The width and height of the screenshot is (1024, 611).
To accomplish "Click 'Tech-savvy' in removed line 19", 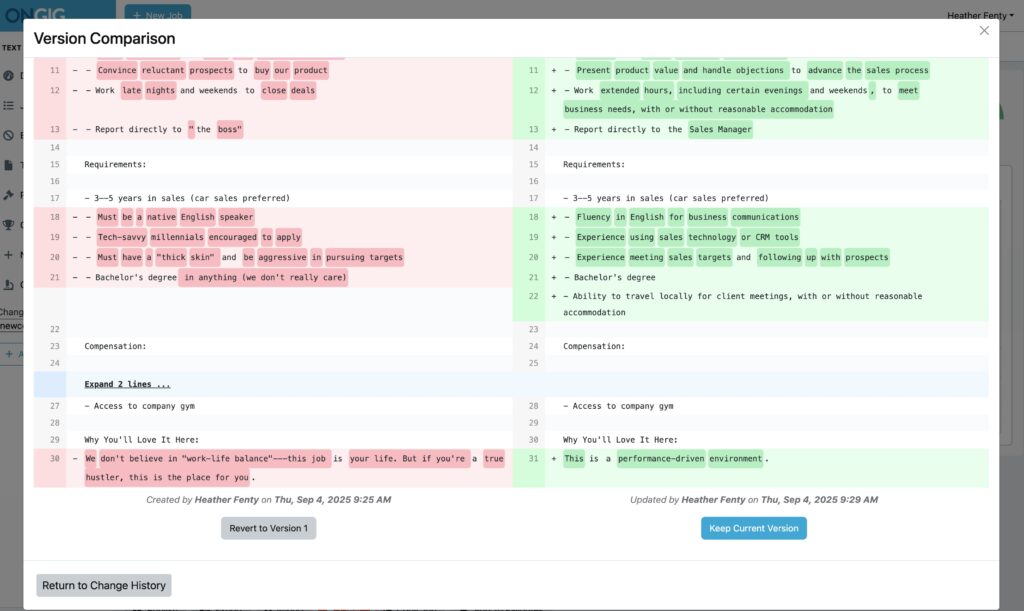I will click(x=121, y=238).
